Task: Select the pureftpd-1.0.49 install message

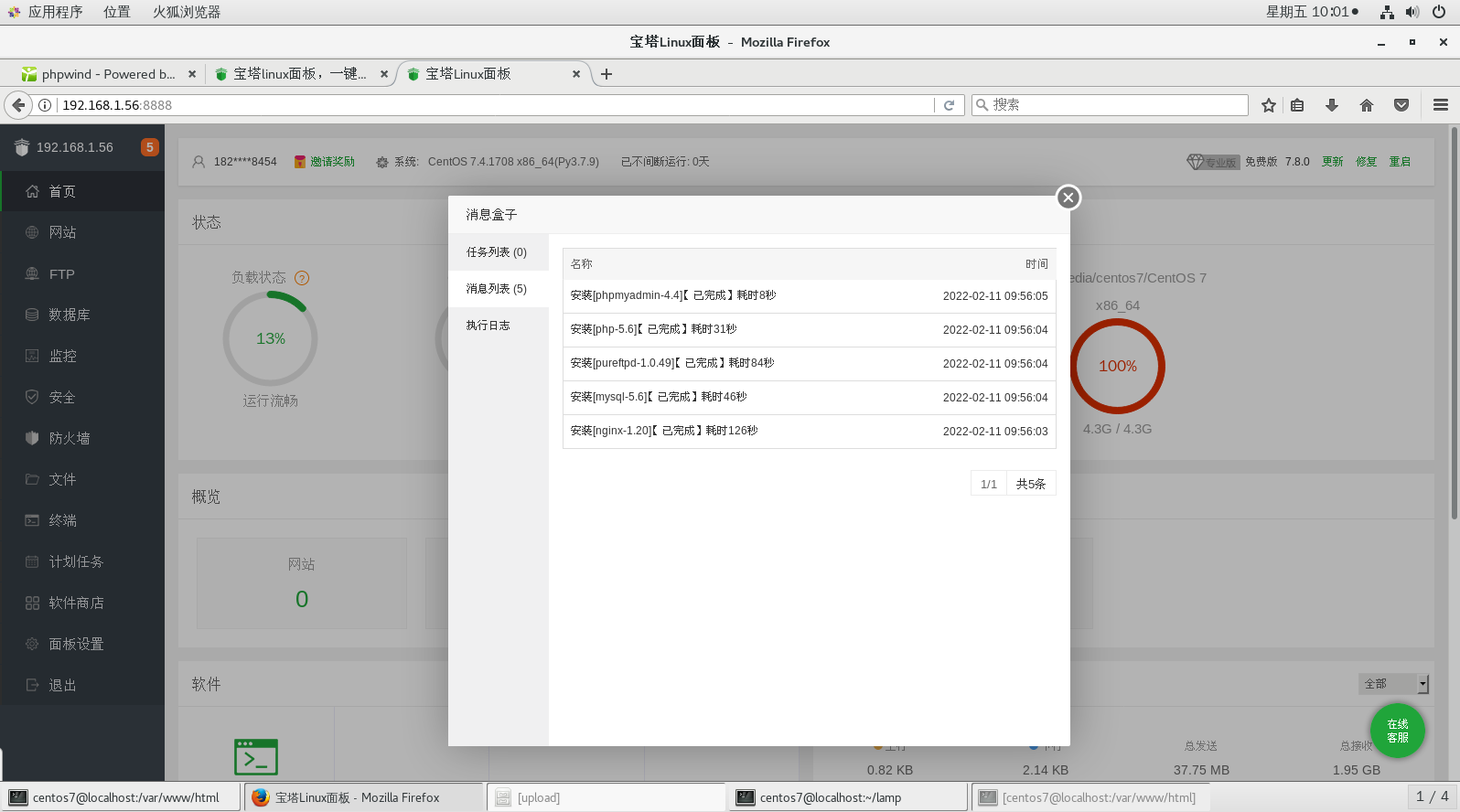Action: click(810, 364)
